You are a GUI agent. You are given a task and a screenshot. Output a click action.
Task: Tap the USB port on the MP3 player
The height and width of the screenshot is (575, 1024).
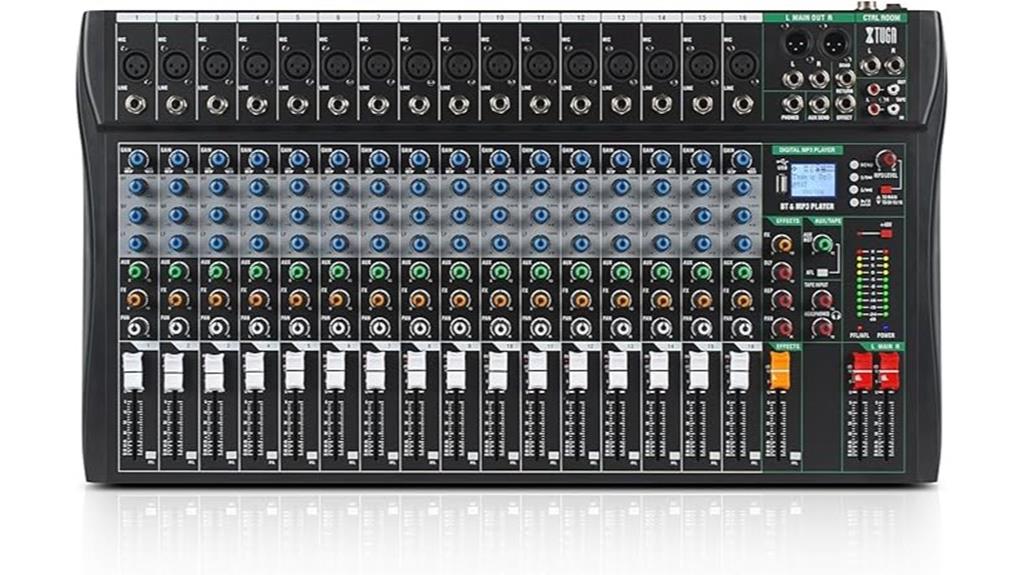781,185
